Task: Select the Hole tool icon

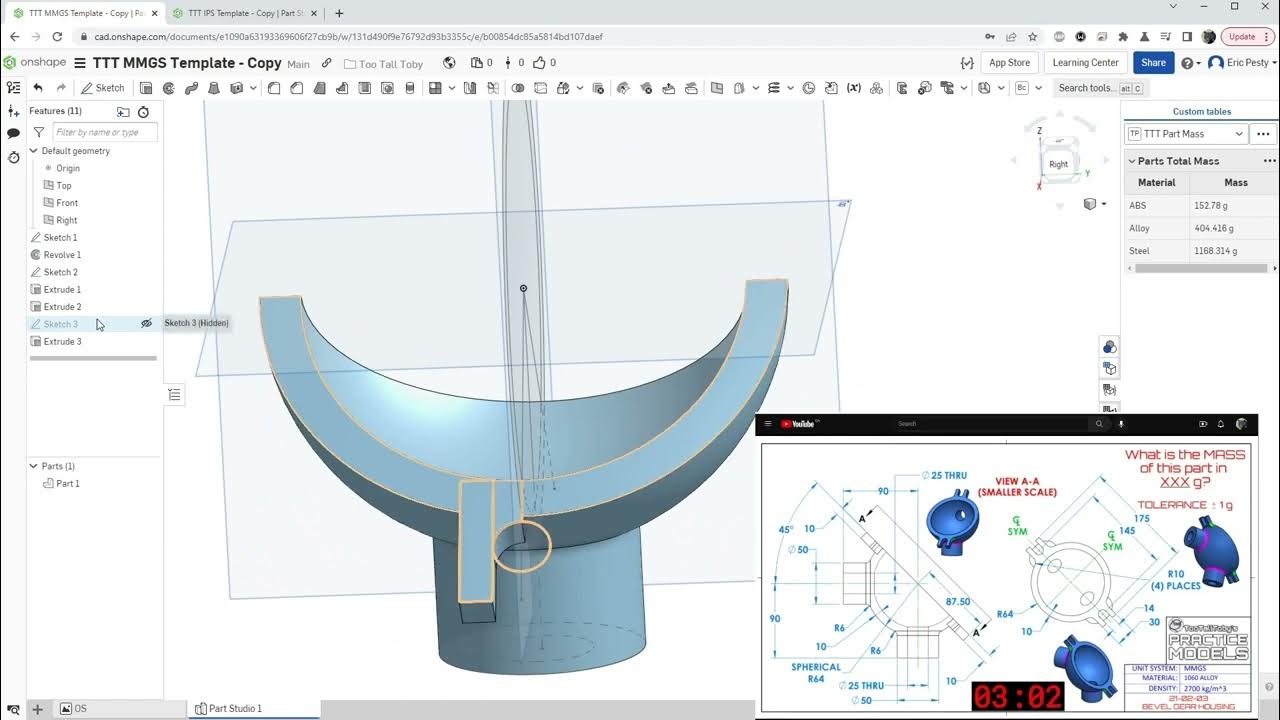Action: (386, 88)
